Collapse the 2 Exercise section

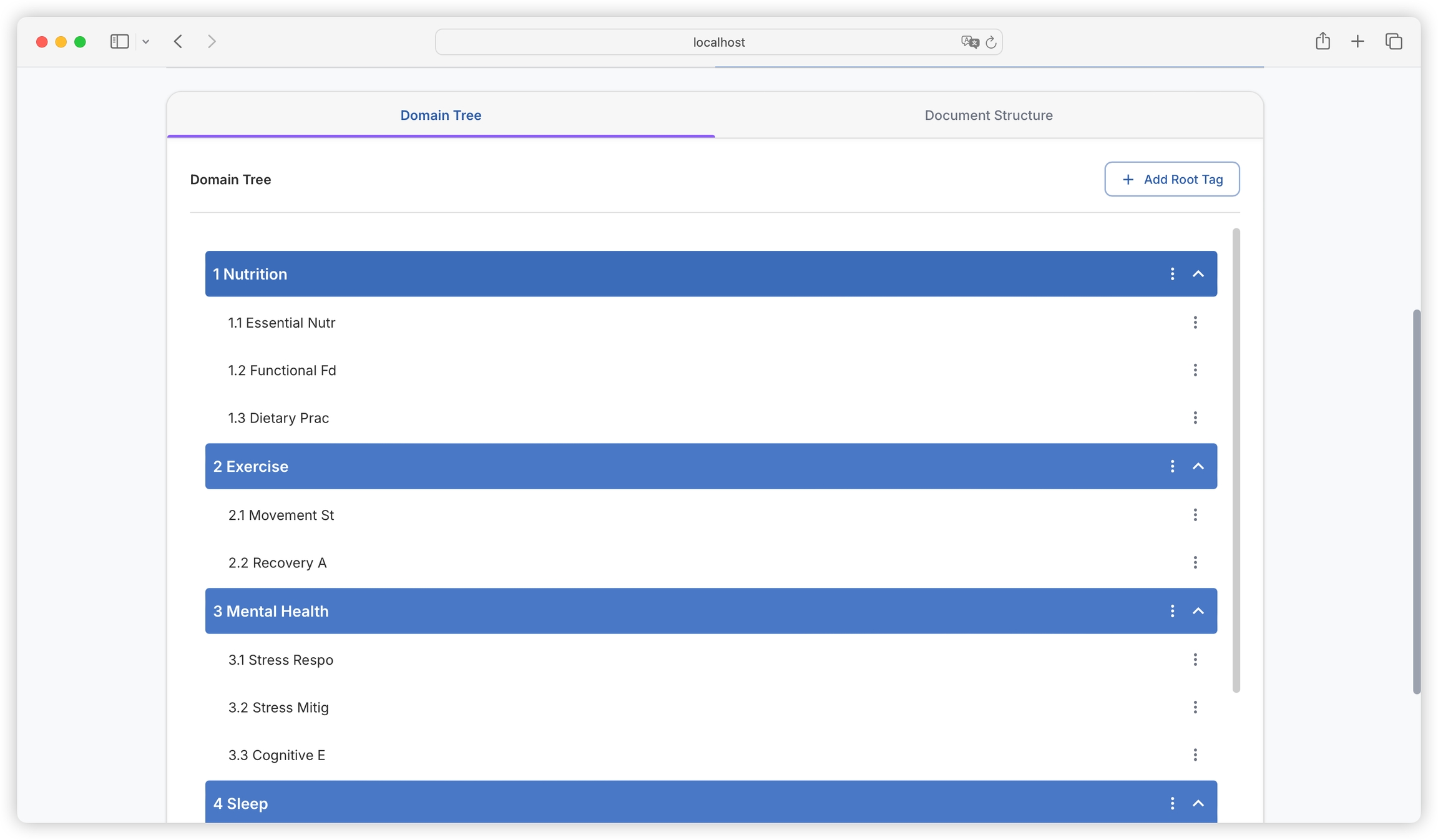point(1198,466)
